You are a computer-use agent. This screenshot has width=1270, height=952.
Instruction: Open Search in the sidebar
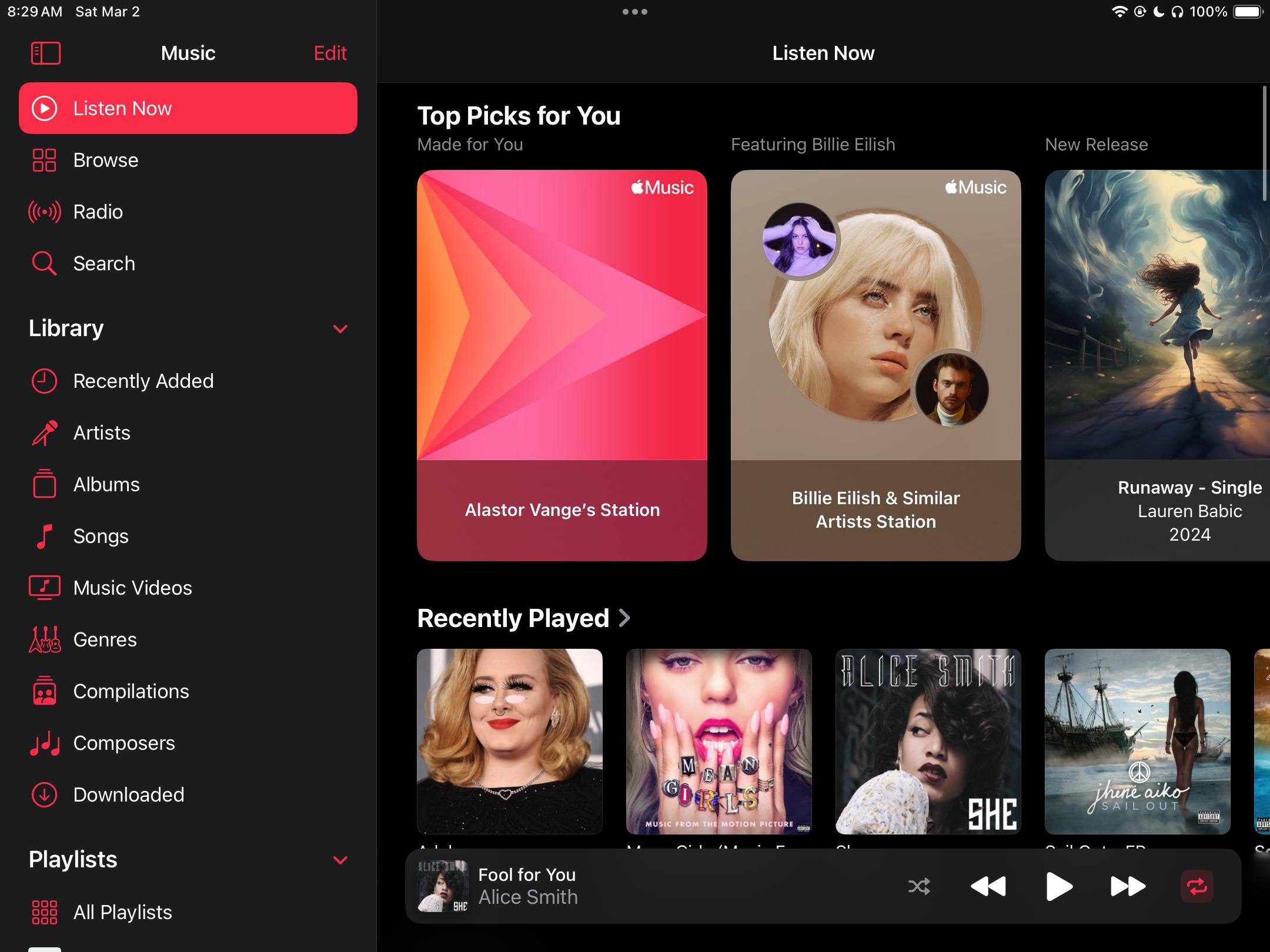[103, 263]
